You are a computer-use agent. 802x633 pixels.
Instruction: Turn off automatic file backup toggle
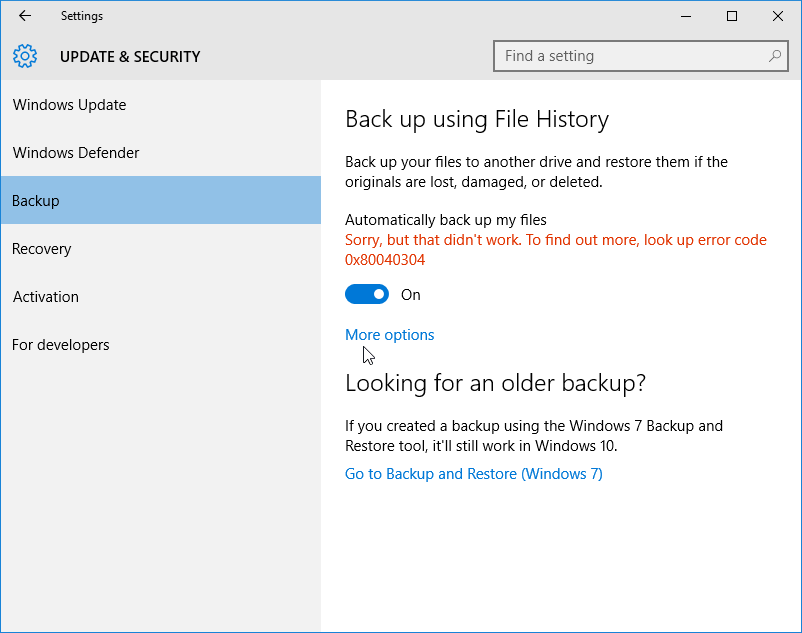pyautogui.click(x=367, y=295)
